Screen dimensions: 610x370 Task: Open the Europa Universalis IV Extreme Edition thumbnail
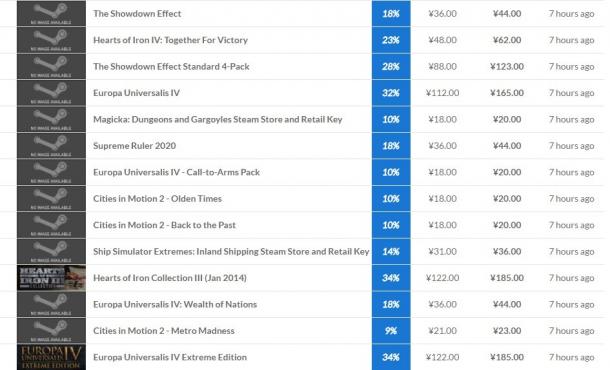coord(51,357)
